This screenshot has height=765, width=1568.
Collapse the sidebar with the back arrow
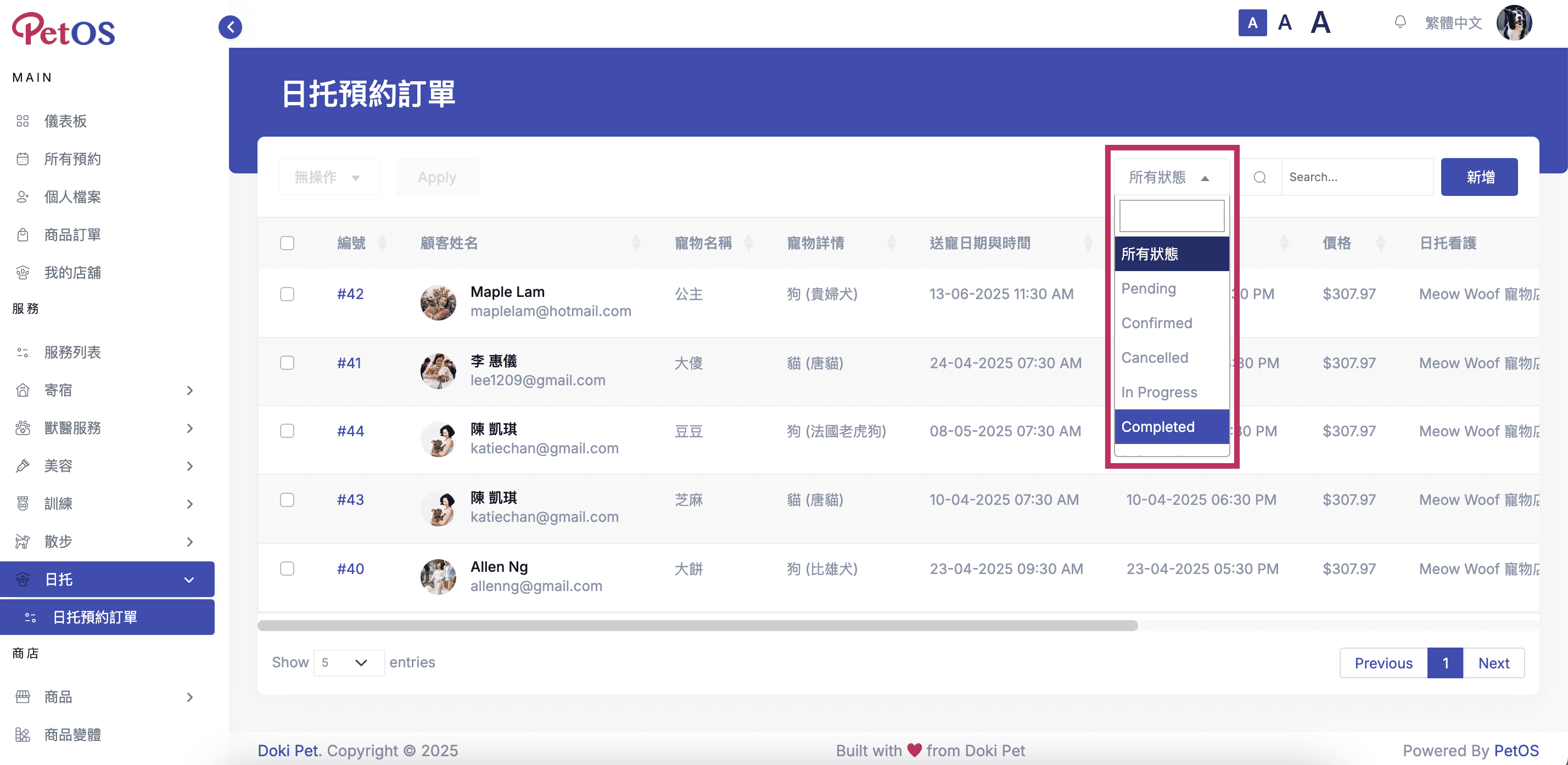(x=230, y=27)
